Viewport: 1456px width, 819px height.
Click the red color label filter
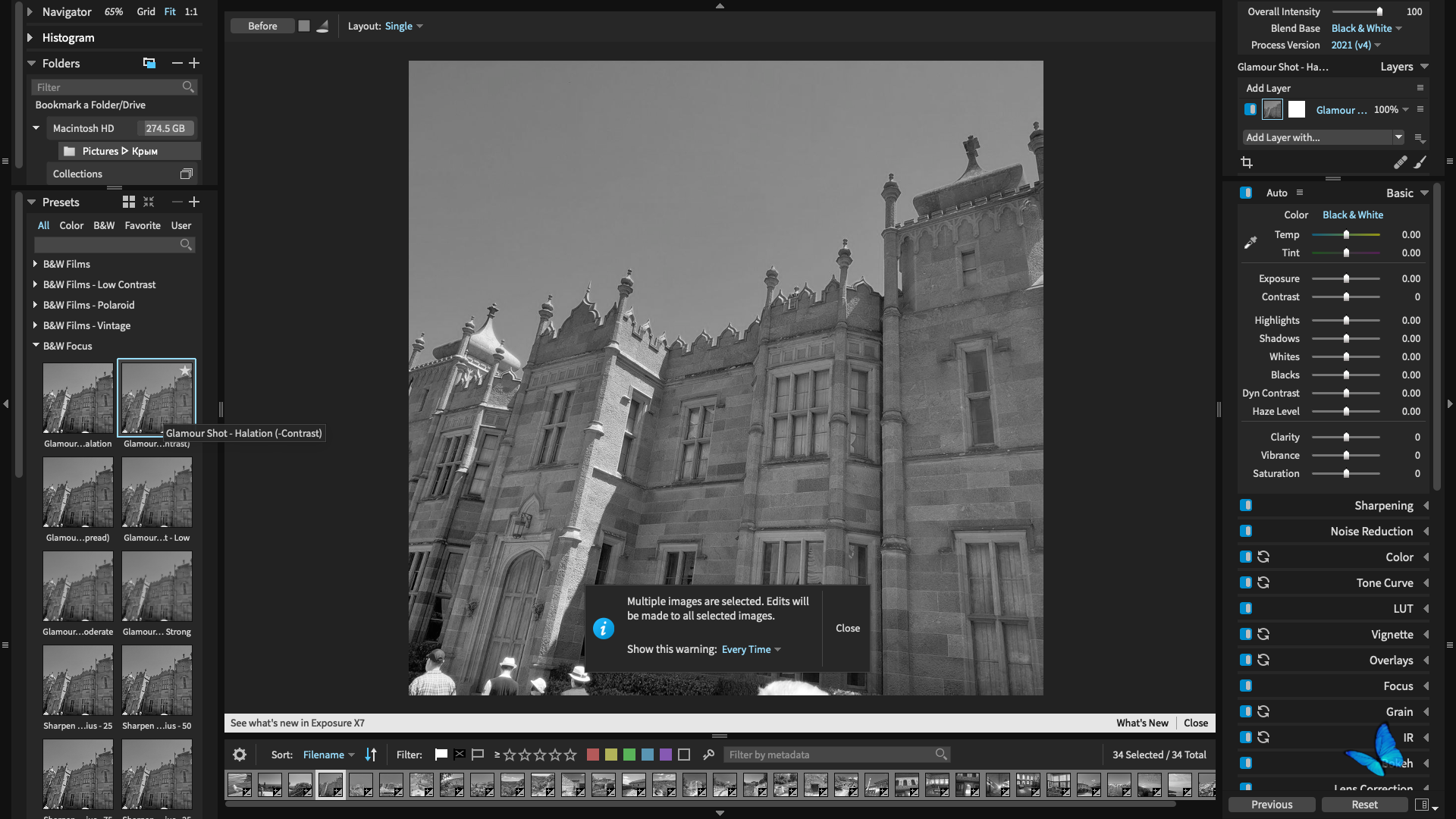[593, 755]
